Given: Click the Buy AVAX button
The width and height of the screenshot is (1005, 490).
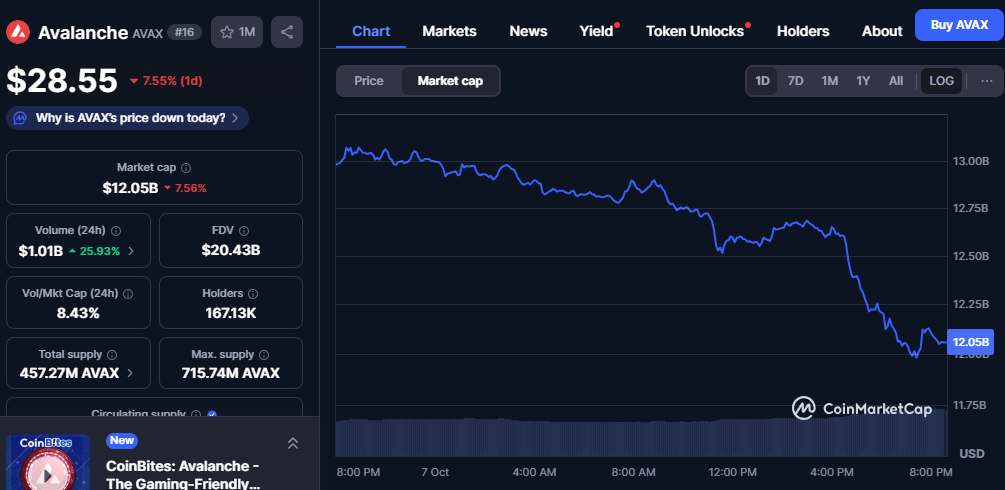Looking at the screenshot, I should (x=958, y=24).
